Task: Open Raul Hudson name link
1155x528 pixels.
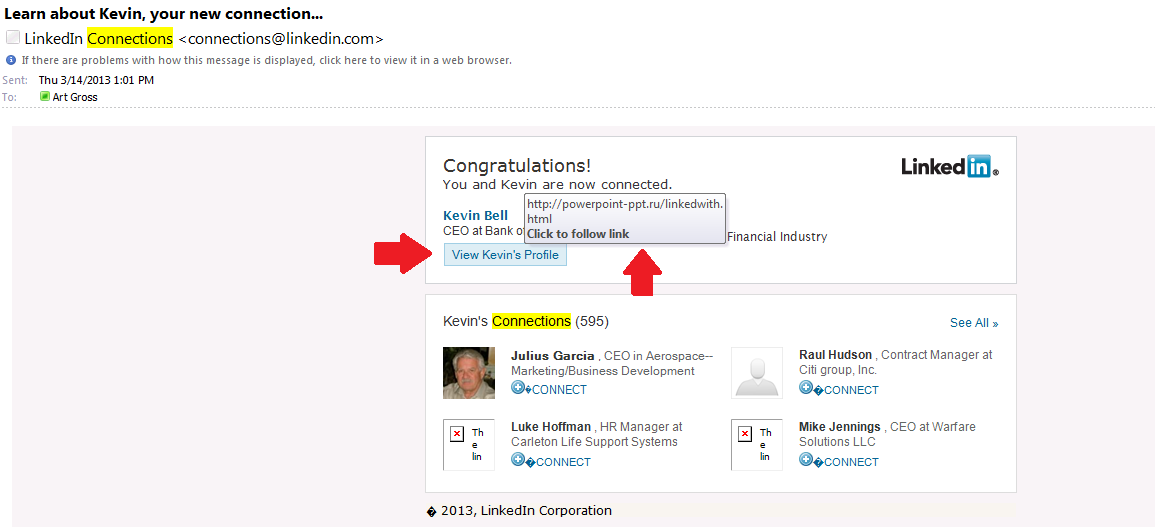Action: (x=836, y=355)
